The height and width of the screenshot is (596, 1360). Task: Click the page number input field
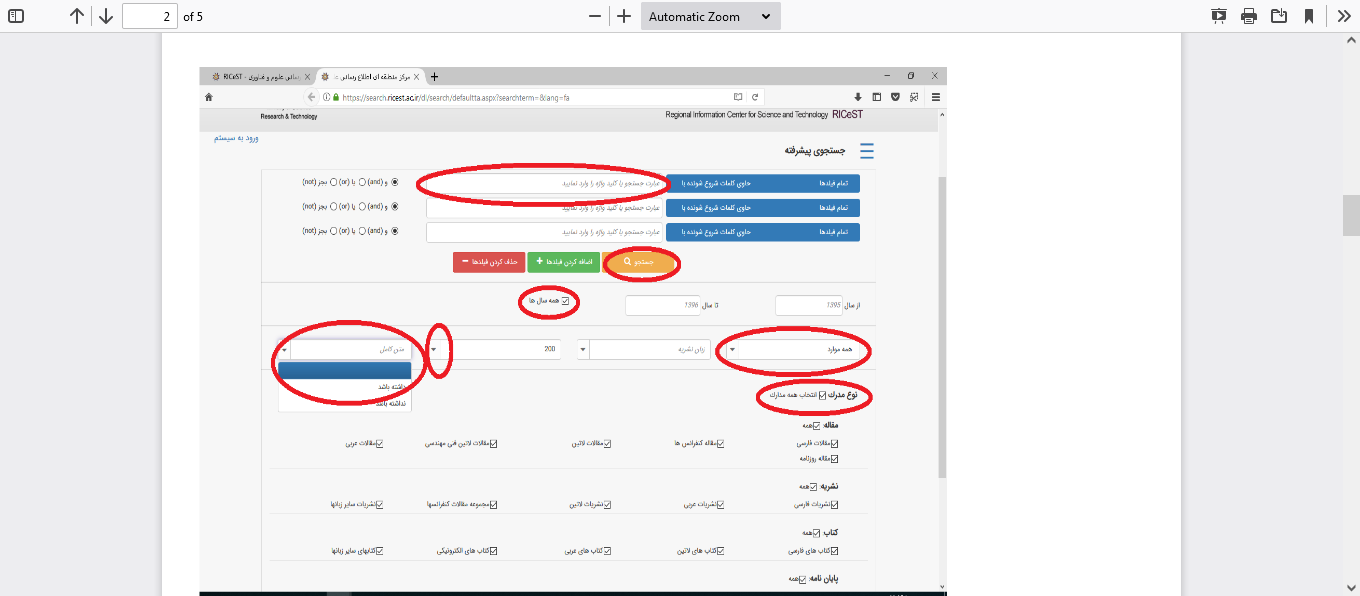click(149, 16)
